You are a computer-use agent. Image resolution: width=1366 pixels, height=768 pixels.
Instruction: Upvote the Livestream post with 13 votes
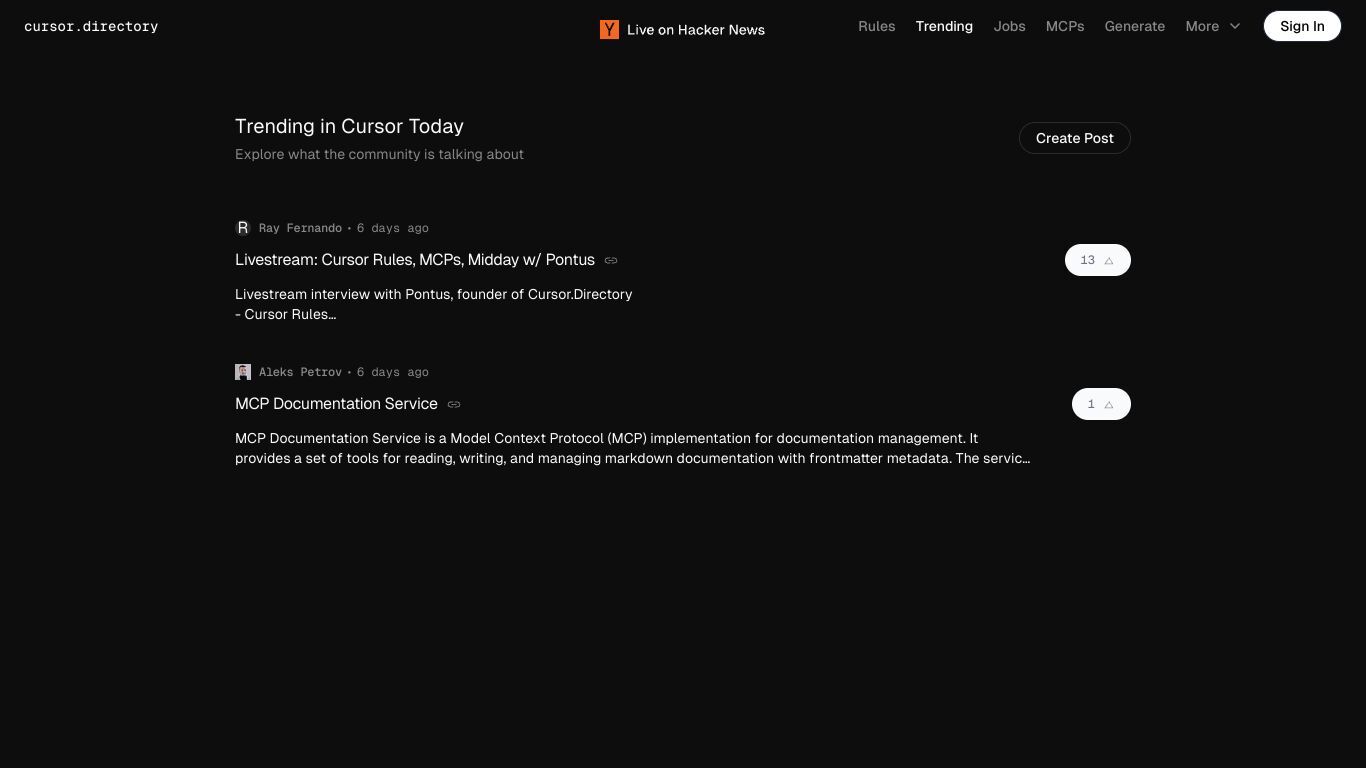1098,260
